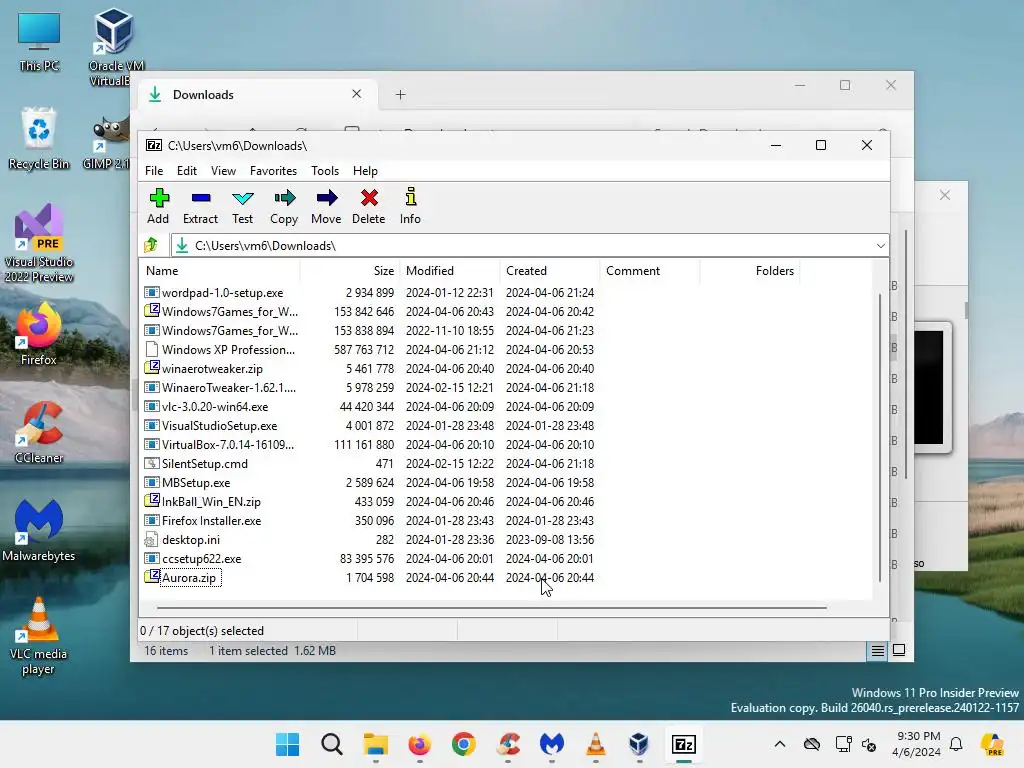
Task: Add new tab in Downloads Explorer window
Action: click(x=400, y=95)
